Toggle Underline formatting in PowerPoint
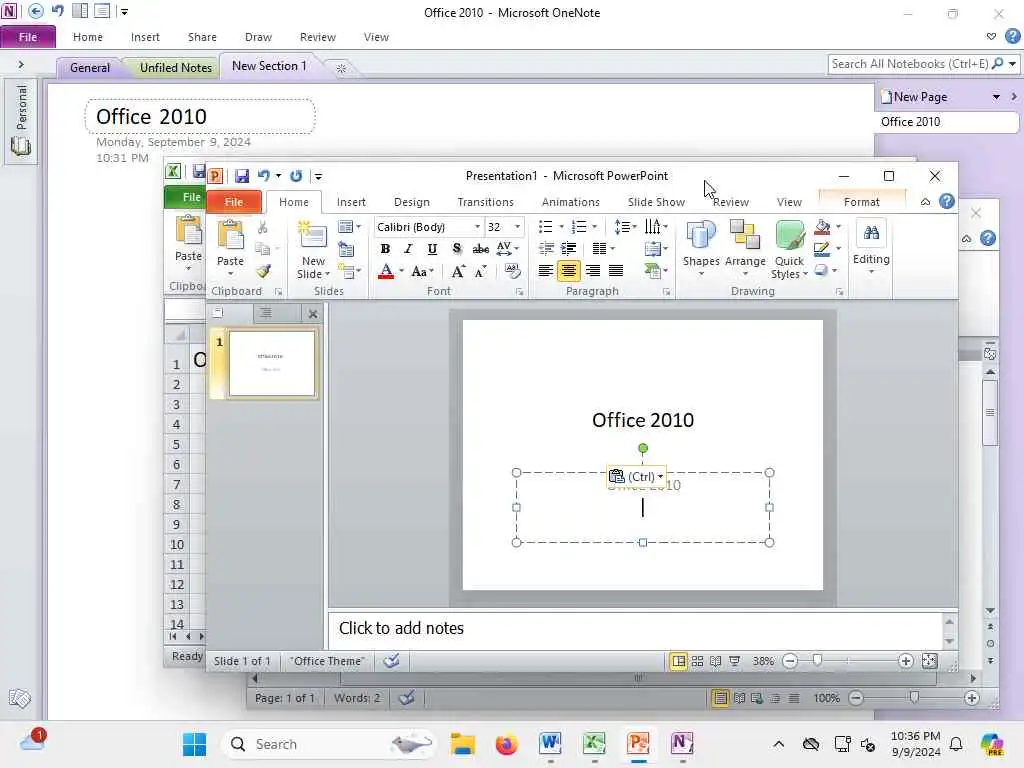Screen dimensions: 1024x768 (432, 249)
